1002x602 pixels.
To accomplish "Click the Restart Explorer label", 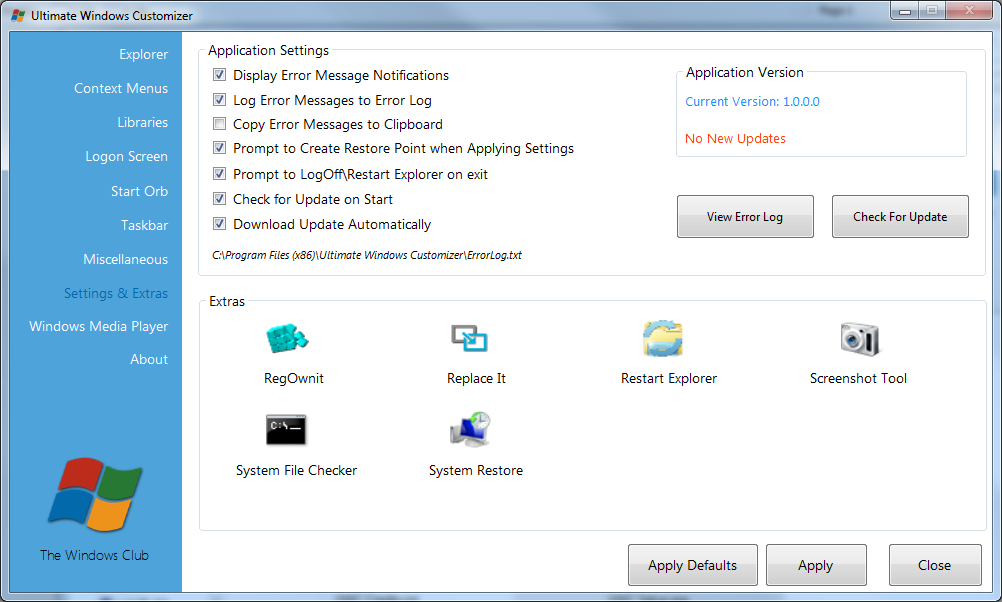I will point(669,378).
